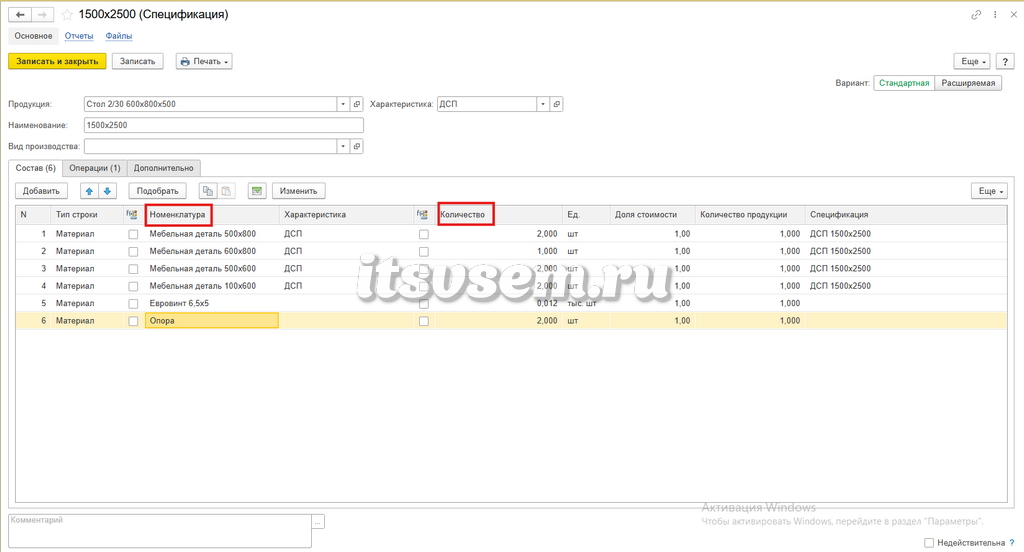Open the Отчеты section link

coord(79,36)
